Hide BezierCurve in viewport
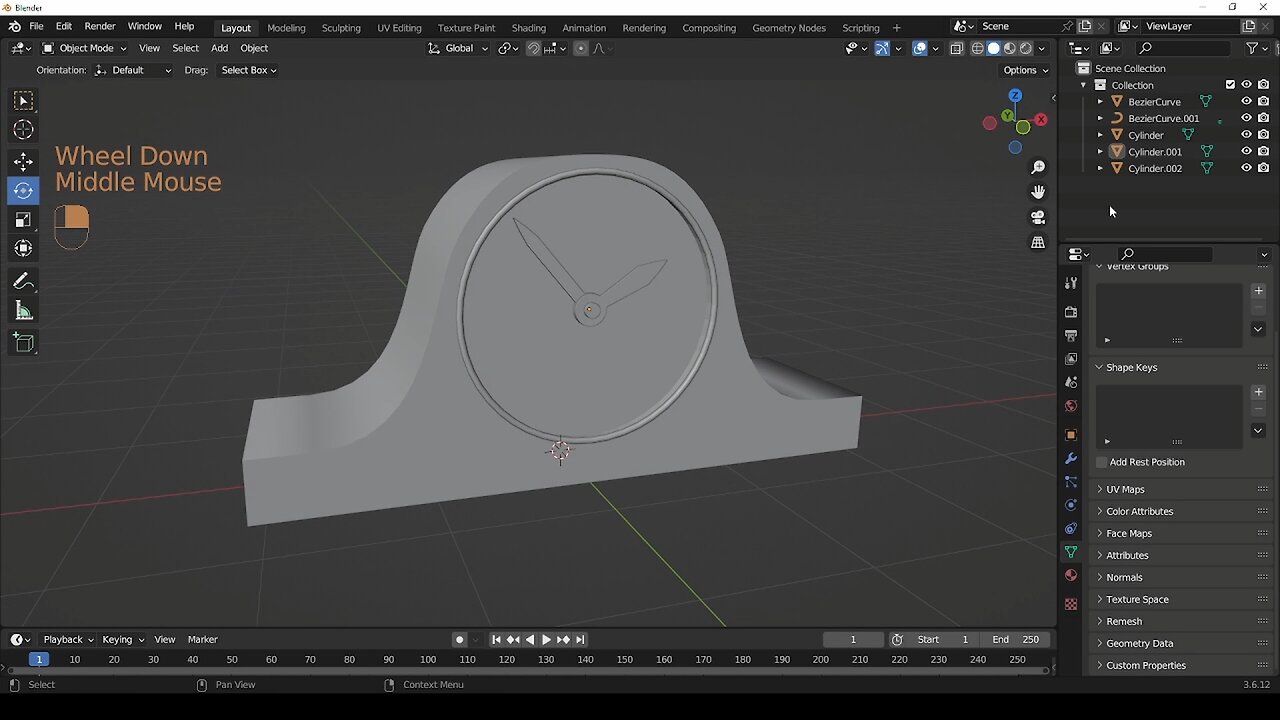1280x720 pixels. coord(1246,102)
